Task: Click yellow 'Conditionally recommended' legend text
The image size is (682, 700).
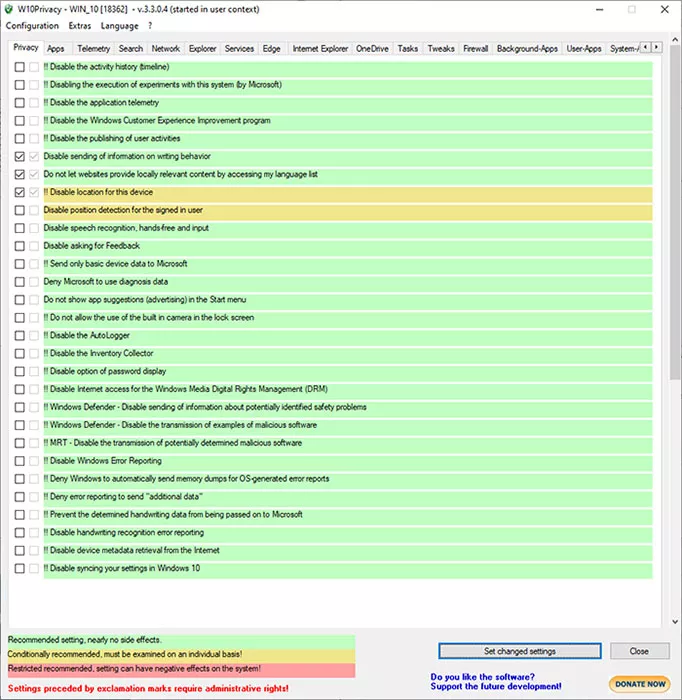Action: (x=125, y=654)
